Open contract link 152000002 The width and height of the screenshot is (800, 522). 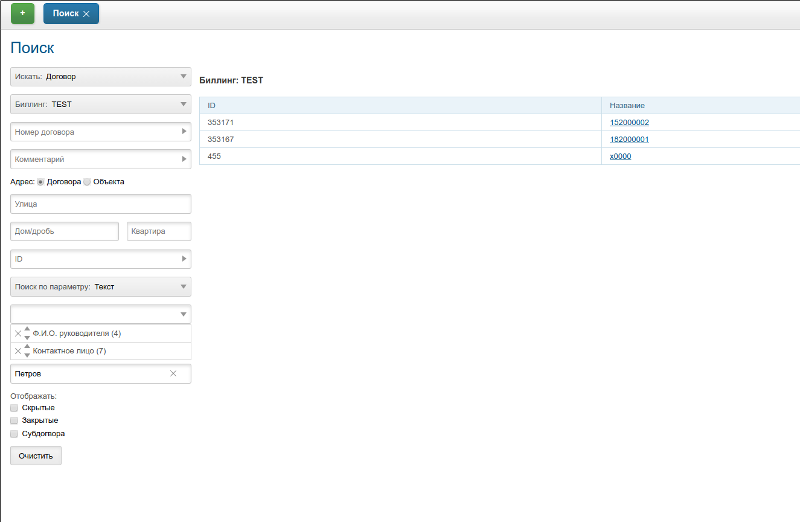pyautogui.click(x=629, y=122)
